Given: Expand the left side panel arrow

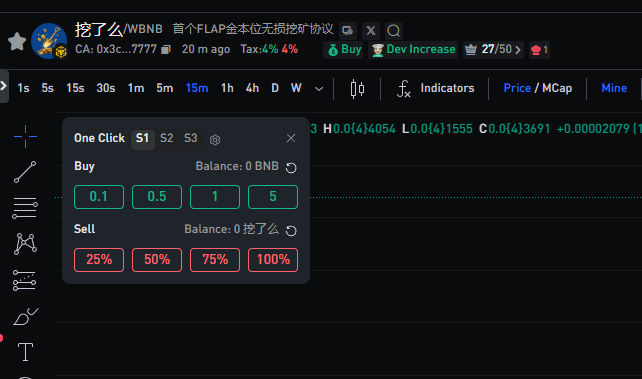Looking at the screenshot, I should (x=4, y=86).
